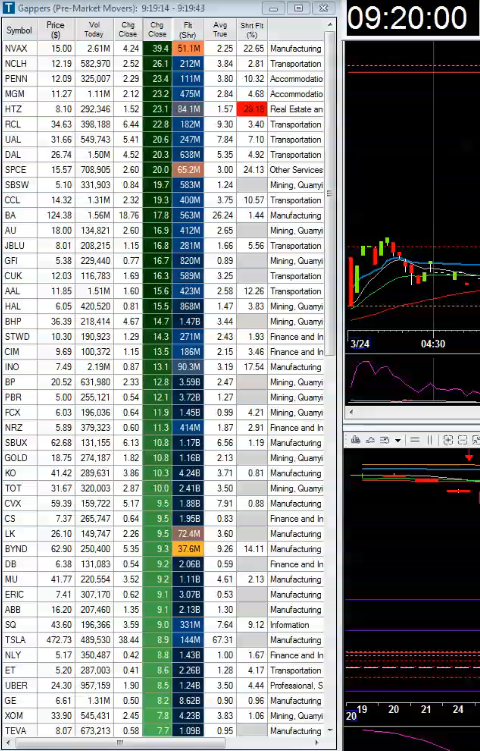Click the third chart-style icon before the arrow
The width and height of the screenshot is (480, 751).
pyautogui.click(x=385, y=440)
